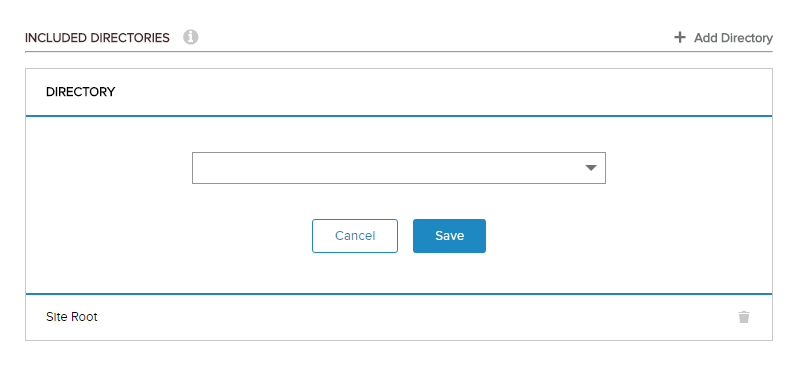Click the info icon beside Included Directories

coord(191,37)
